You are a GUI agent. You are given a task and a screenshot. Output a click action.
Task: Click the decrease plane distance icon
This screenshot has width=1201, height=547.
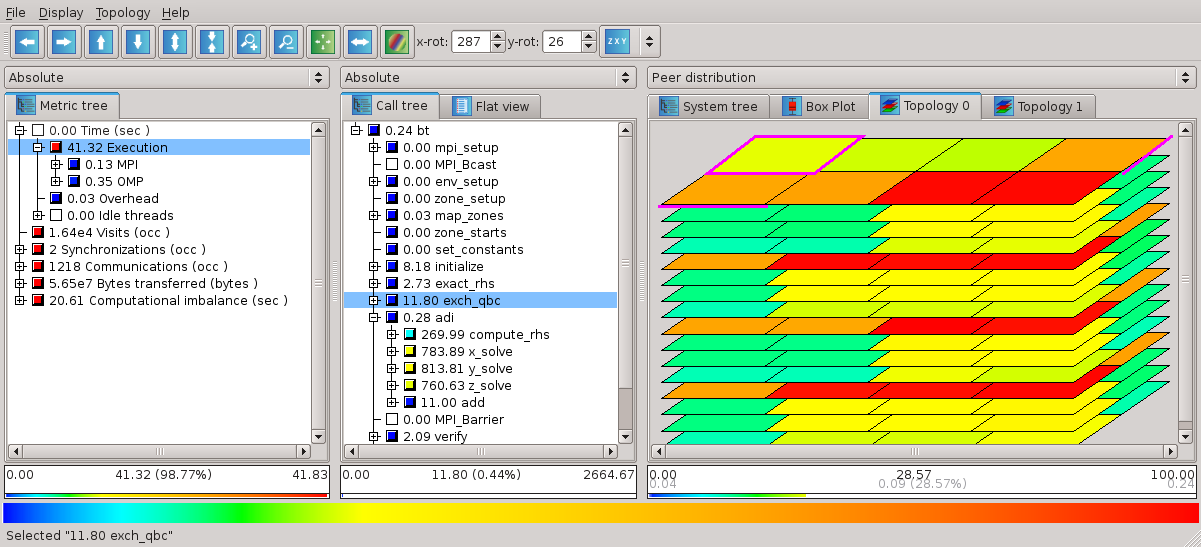click(211, 42)
